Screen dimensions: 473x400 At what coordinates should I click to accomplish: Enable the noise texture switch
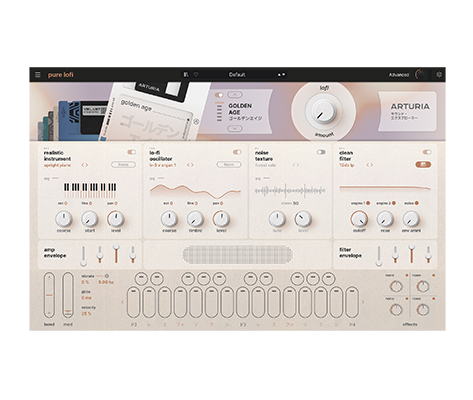(321, 152)
